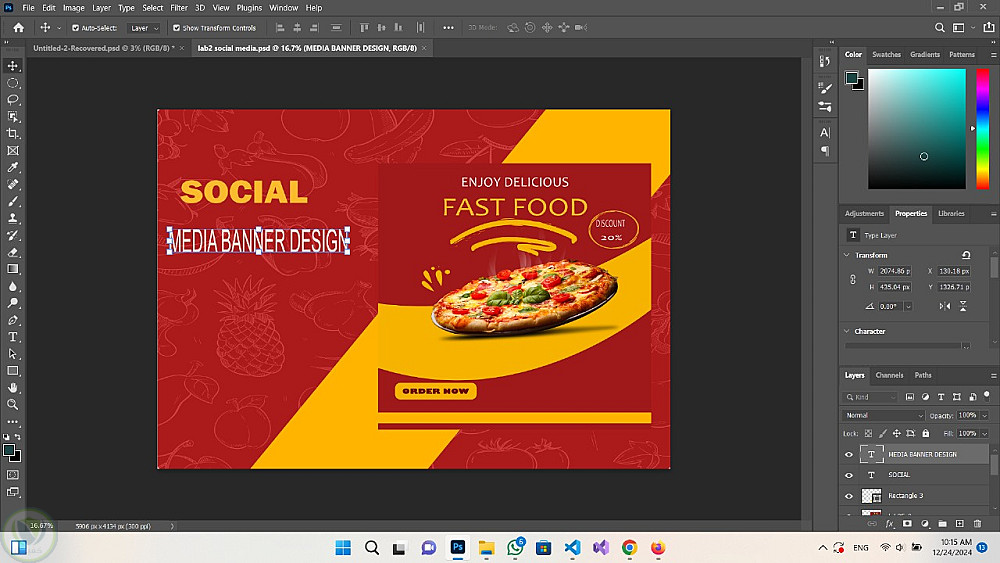Screen dimensions: 1000x563
Task: Open the Auto-Select Layer dropdown
Action: [145, 28]
